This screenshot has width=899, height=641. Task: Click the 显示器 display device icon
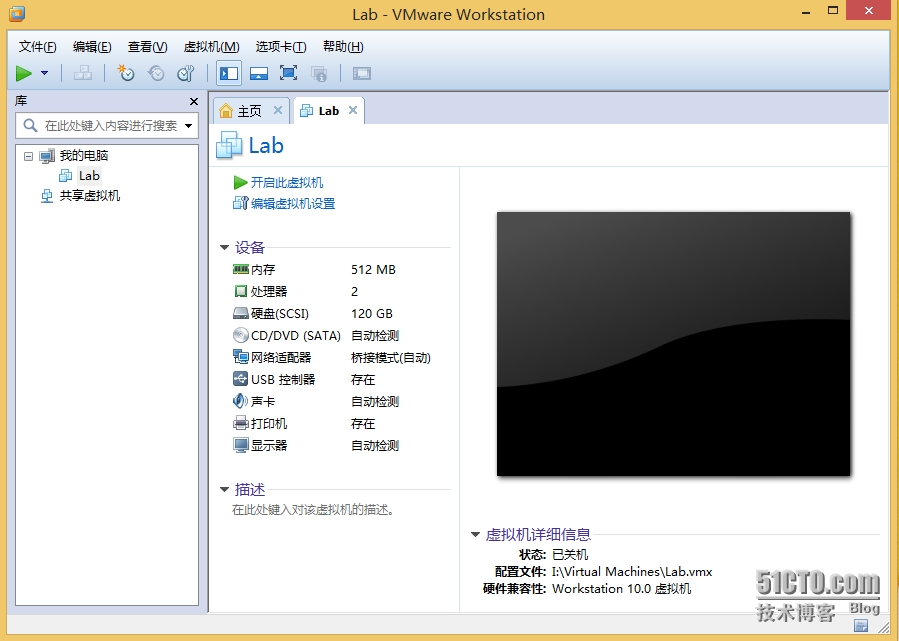pos(241,445)
